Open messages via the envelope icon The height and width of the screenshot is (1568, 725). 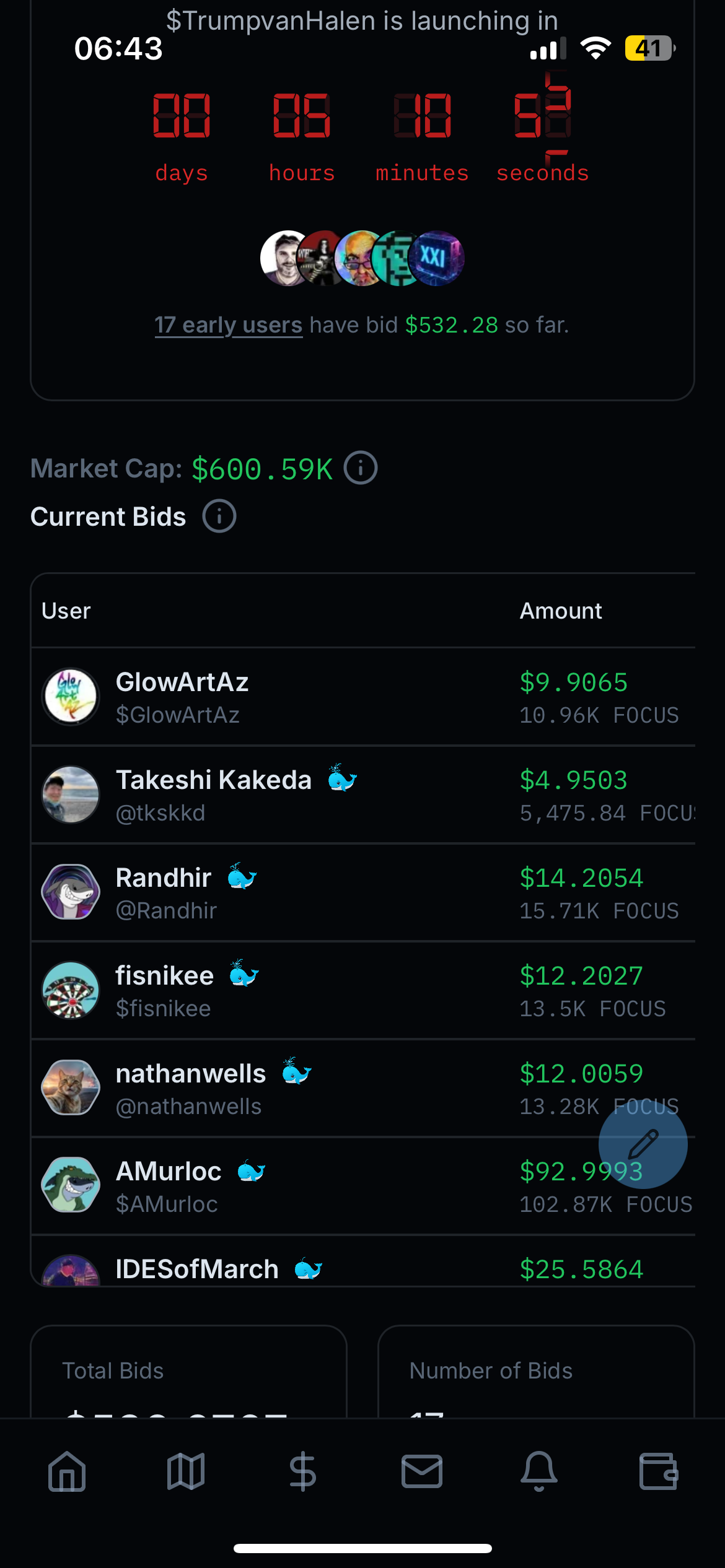(421, 1471)
